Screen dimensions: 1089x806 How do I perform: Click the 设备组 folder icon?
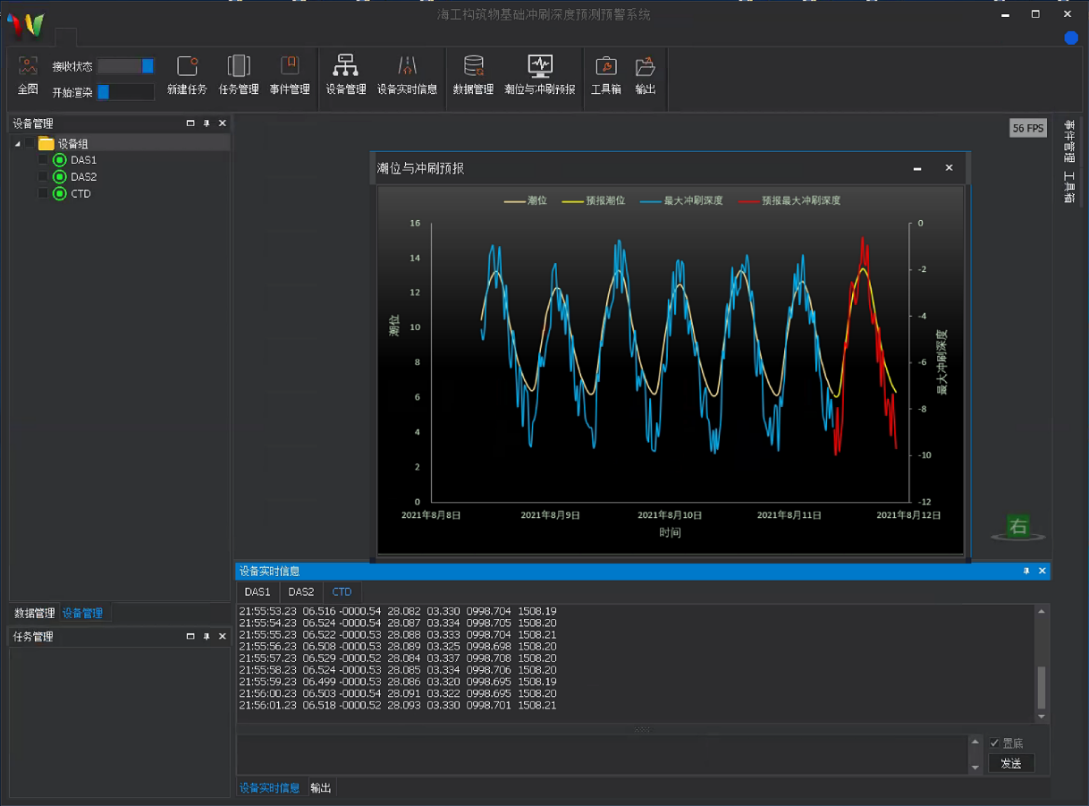click(47, 144)
